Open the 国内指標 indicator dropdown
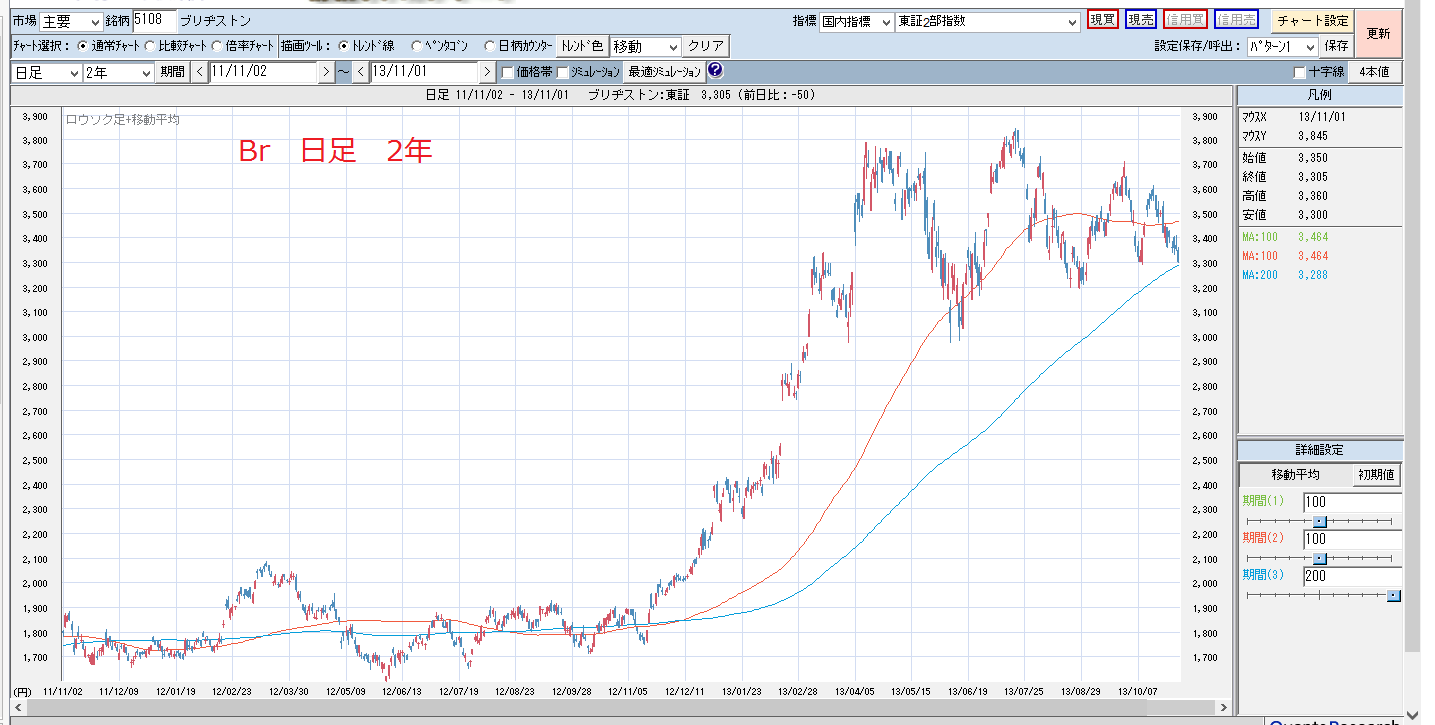The width and height of the screenshot is (1435, 725). (x=856, y=21)
